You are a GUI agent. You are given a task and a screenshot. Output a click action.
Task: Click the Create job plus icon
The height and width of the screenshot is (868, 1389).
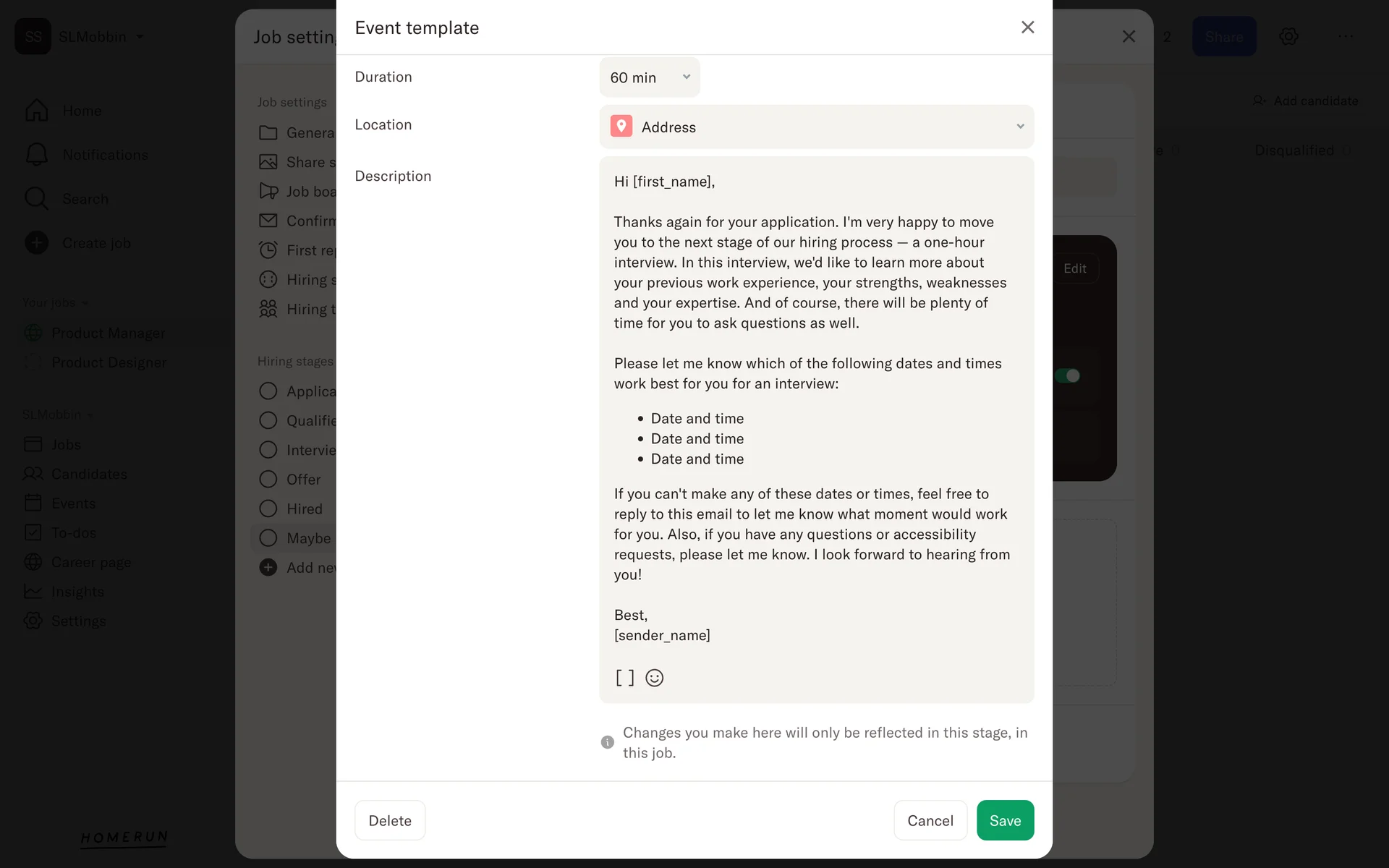click(36, 243)
